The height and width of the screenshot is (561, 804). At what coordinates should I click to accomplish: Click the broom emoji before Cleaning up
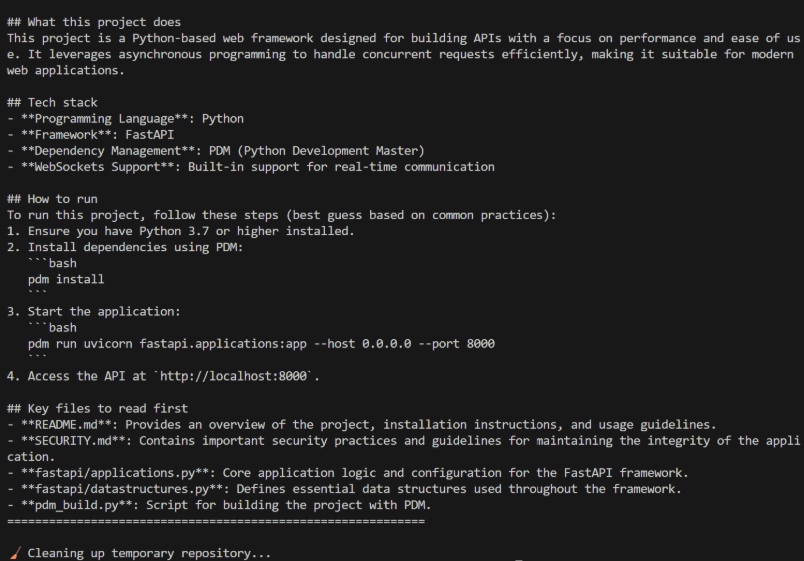coord(14,553)
